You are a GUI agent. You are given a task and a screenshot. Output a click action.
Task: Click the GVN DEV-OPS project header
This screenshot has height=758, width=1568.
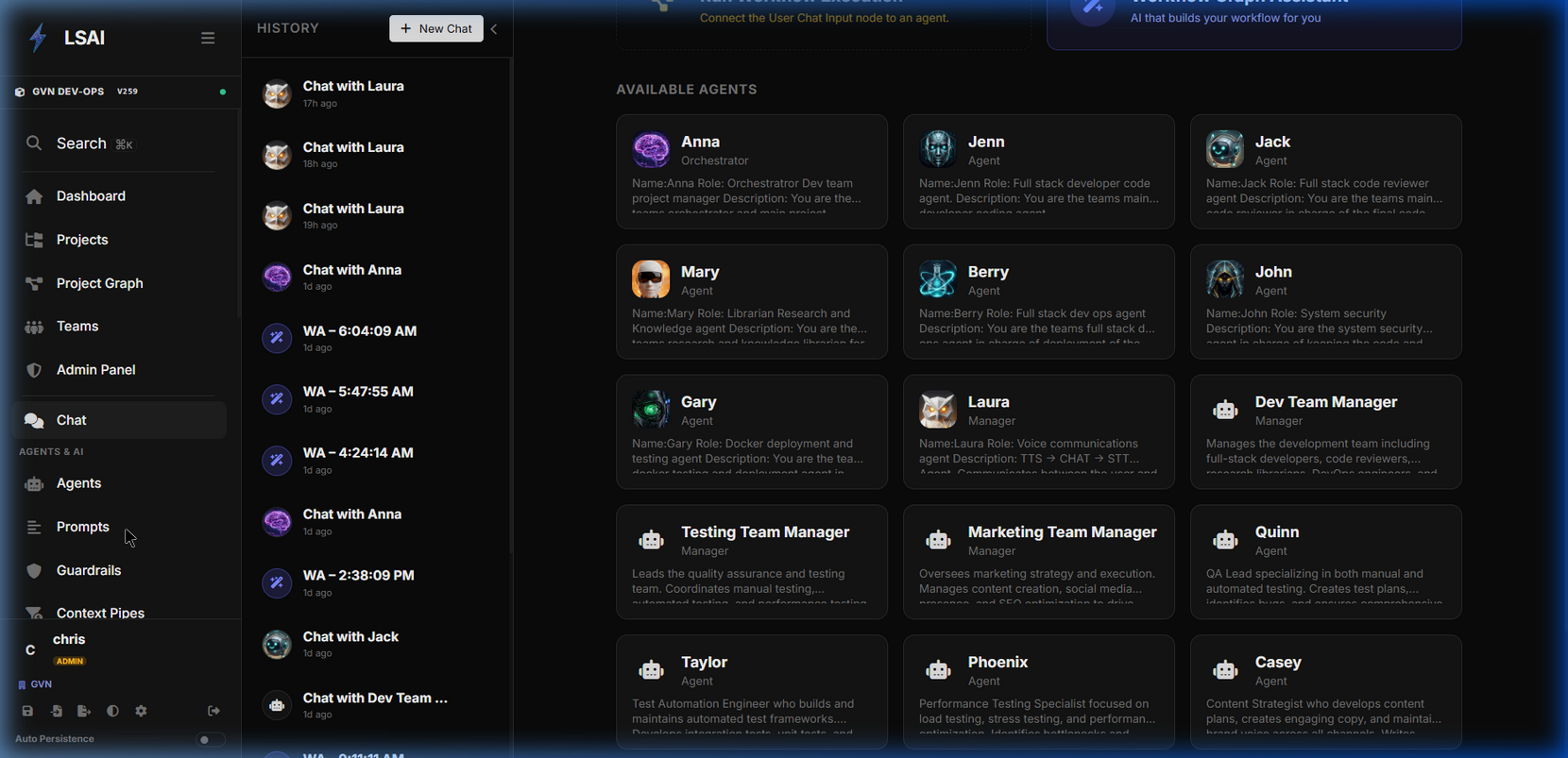(x=120, y=92)
